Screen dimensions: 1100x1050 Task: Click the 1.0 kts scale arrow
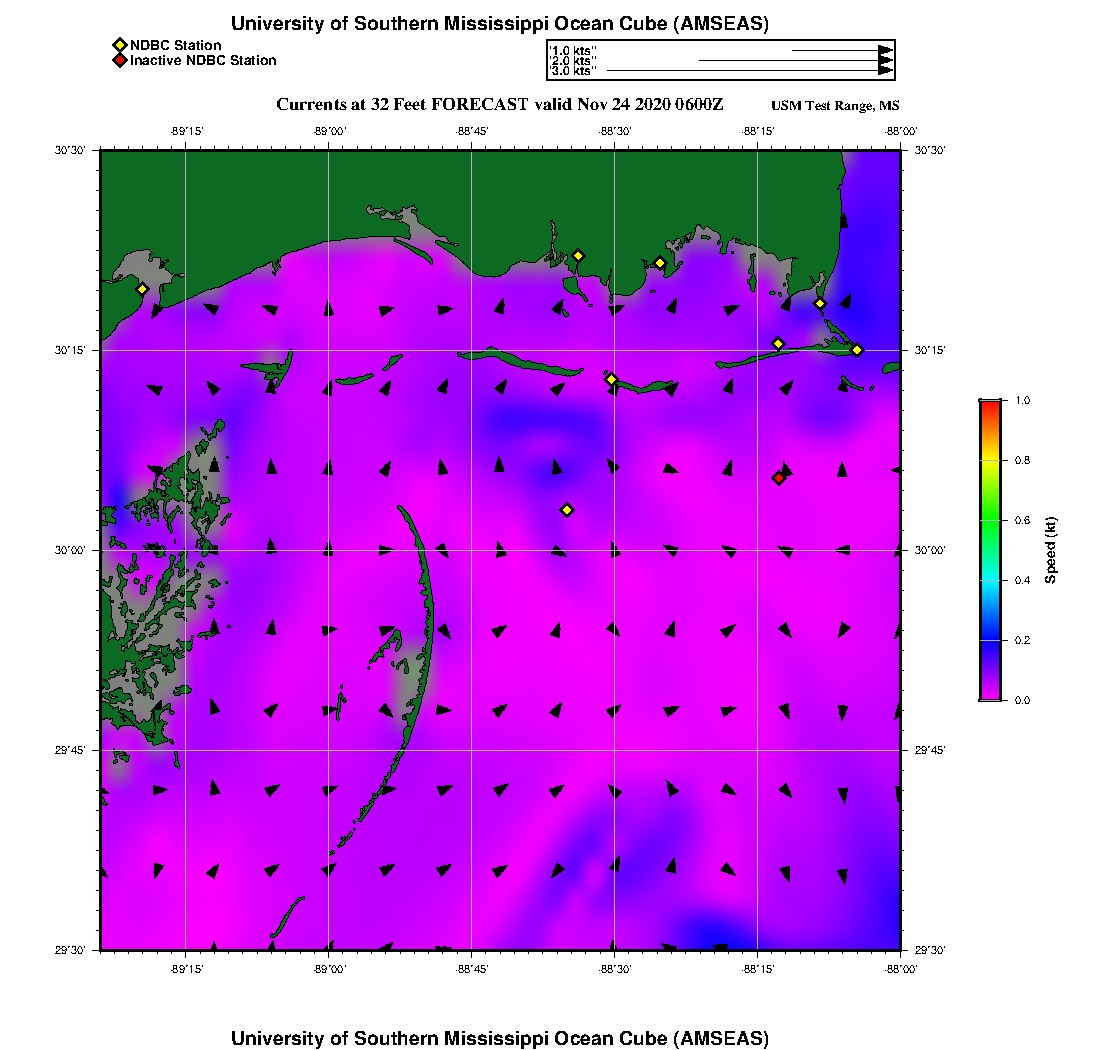pyautogui.click(x=842, y=50)
